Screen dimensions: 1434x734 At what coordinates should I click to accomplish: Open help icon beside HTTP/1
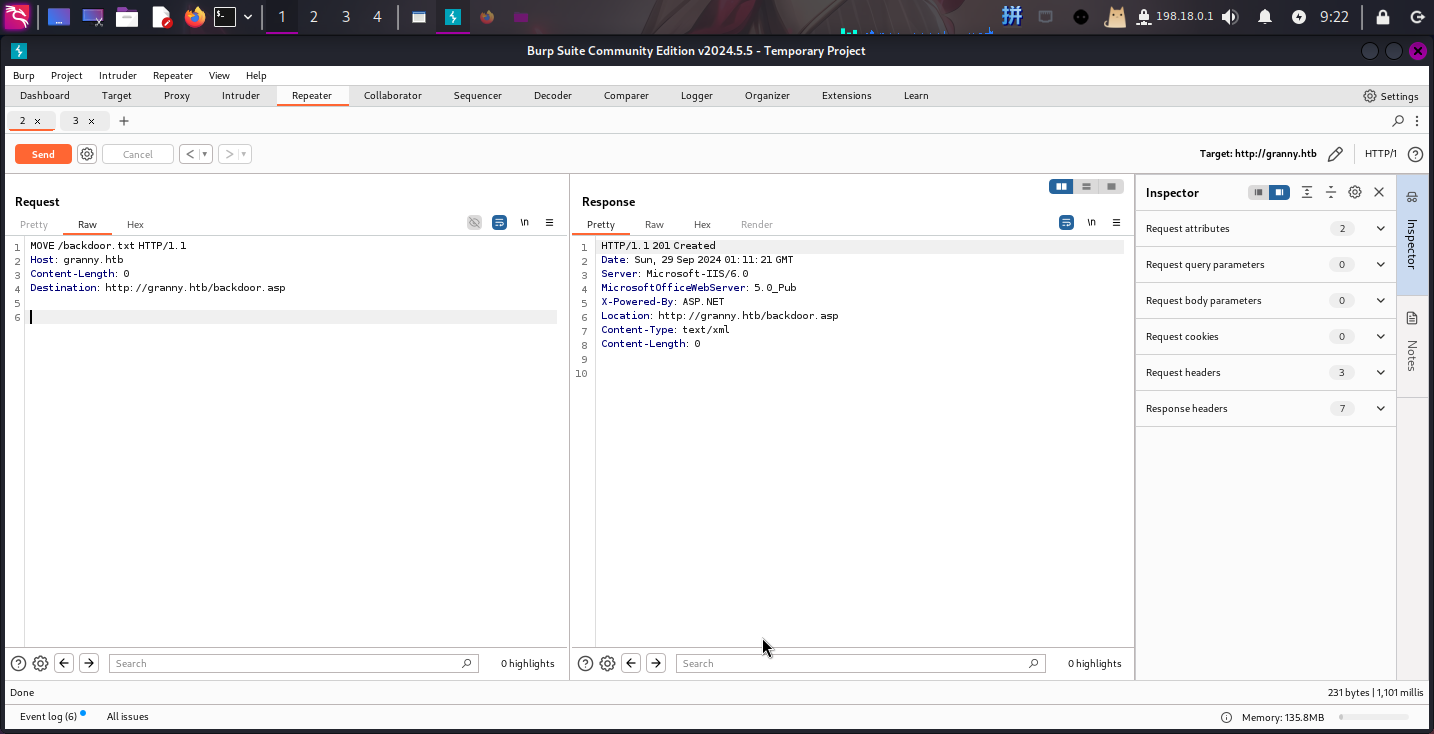coord(1415,154)
